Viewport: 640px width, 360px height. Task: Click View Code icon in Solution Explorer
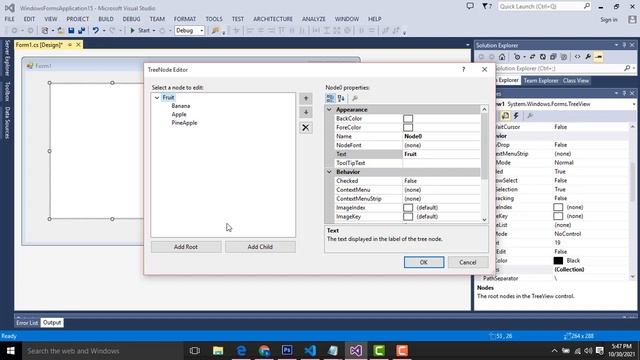coord(578,57)
